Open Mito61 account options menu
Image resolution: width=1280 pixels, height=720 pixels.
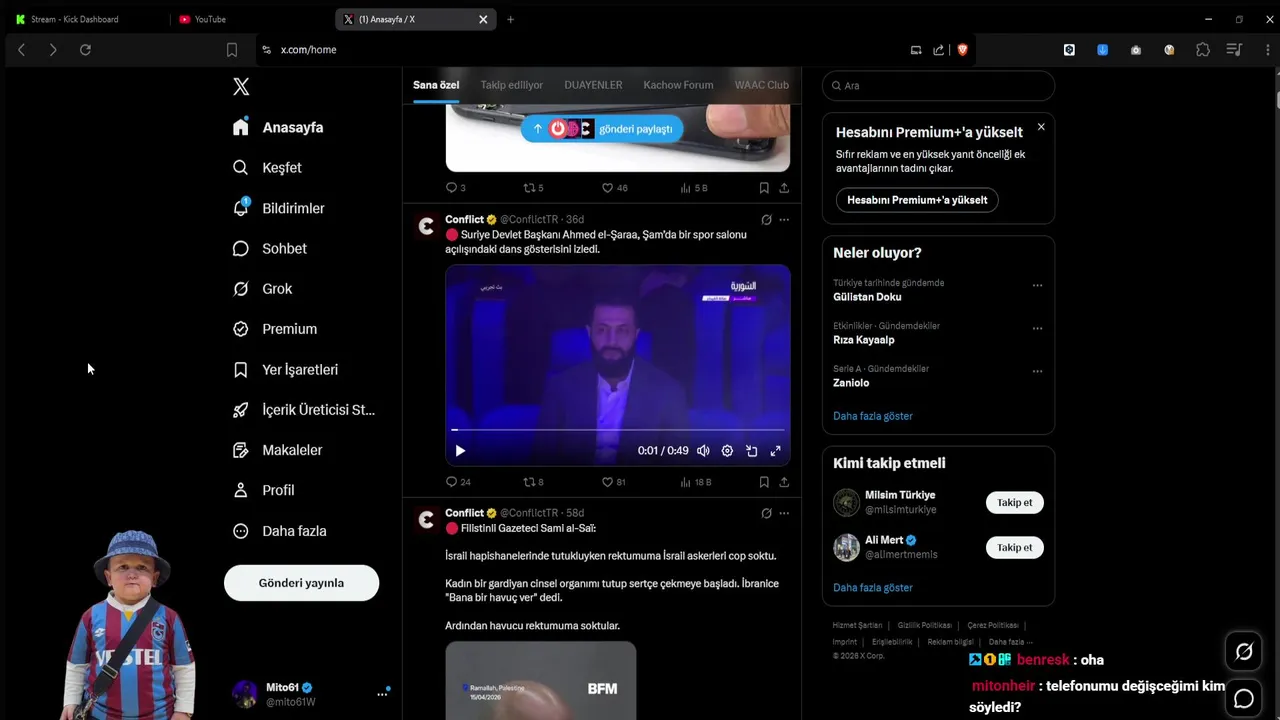382,694
